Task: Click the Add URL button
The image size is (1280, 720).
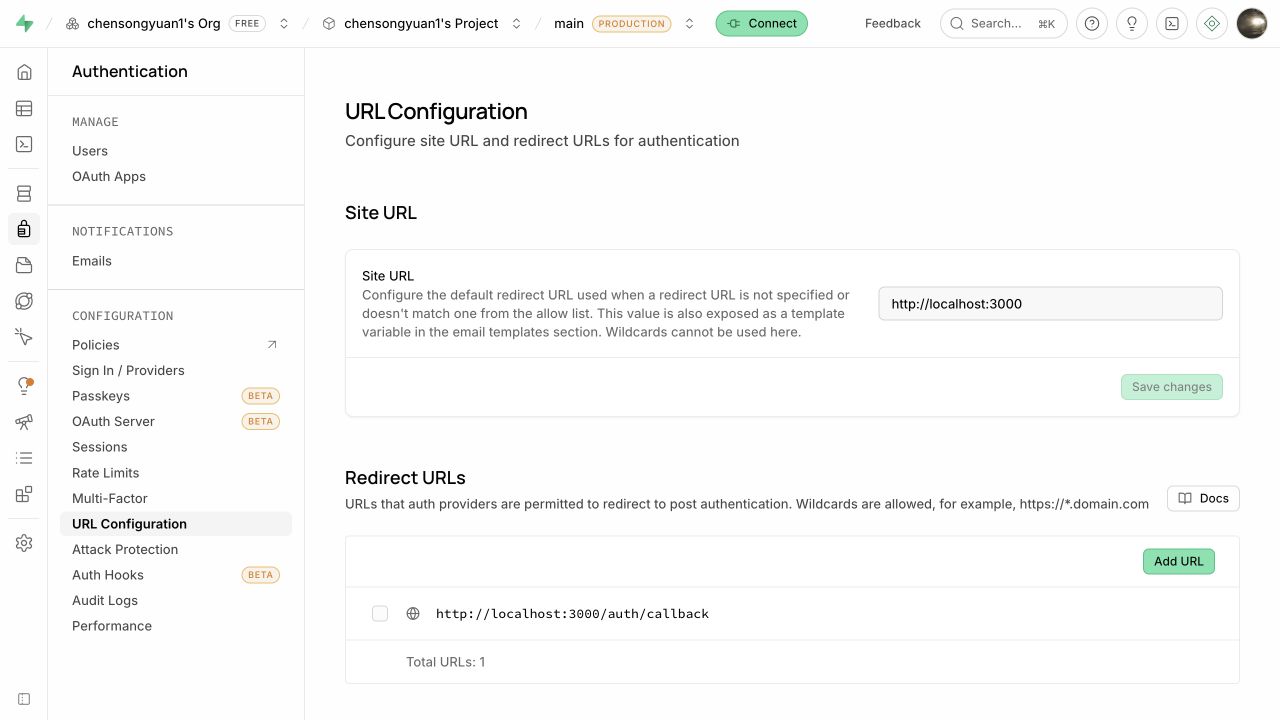Action: click(1179, 562)
